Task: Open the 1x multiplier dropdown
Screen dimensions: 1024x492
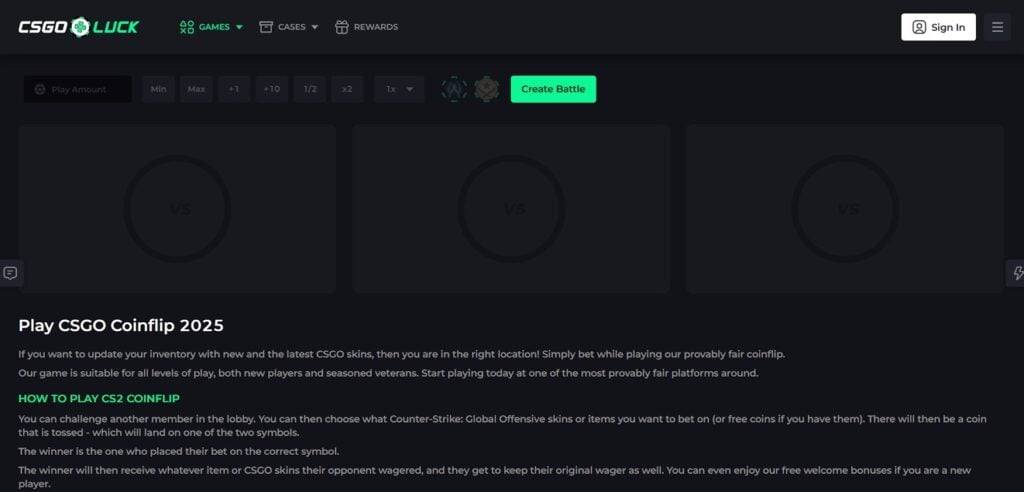Action: (x=399, y=89)
